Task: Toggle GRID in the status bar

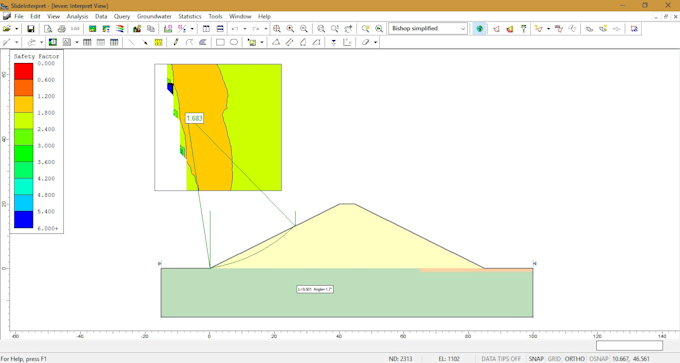Action: [x=554, y=359]
